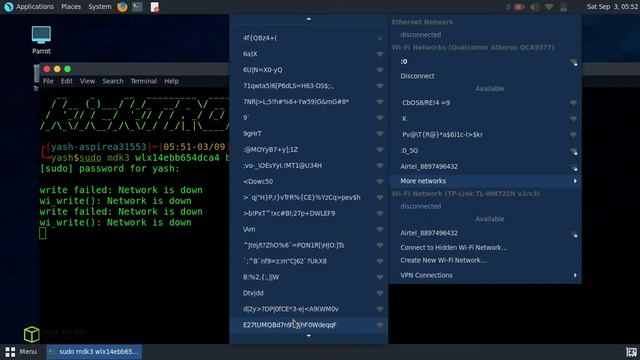Click the down arrow below network list
This screenshot has height=360, width=640.
309,336
